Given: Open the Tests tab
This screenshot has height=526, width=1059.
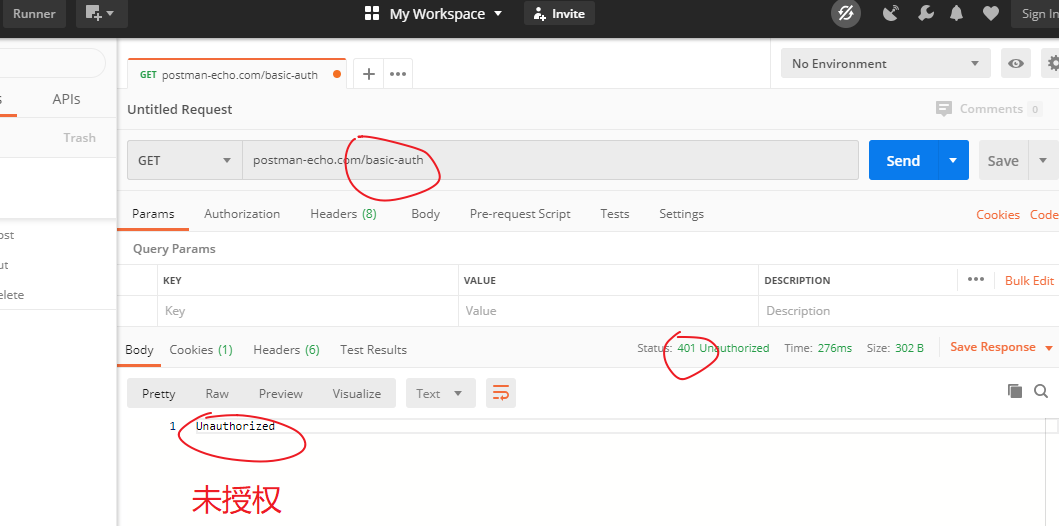Looking at the screenshot, I should [615, 214].
